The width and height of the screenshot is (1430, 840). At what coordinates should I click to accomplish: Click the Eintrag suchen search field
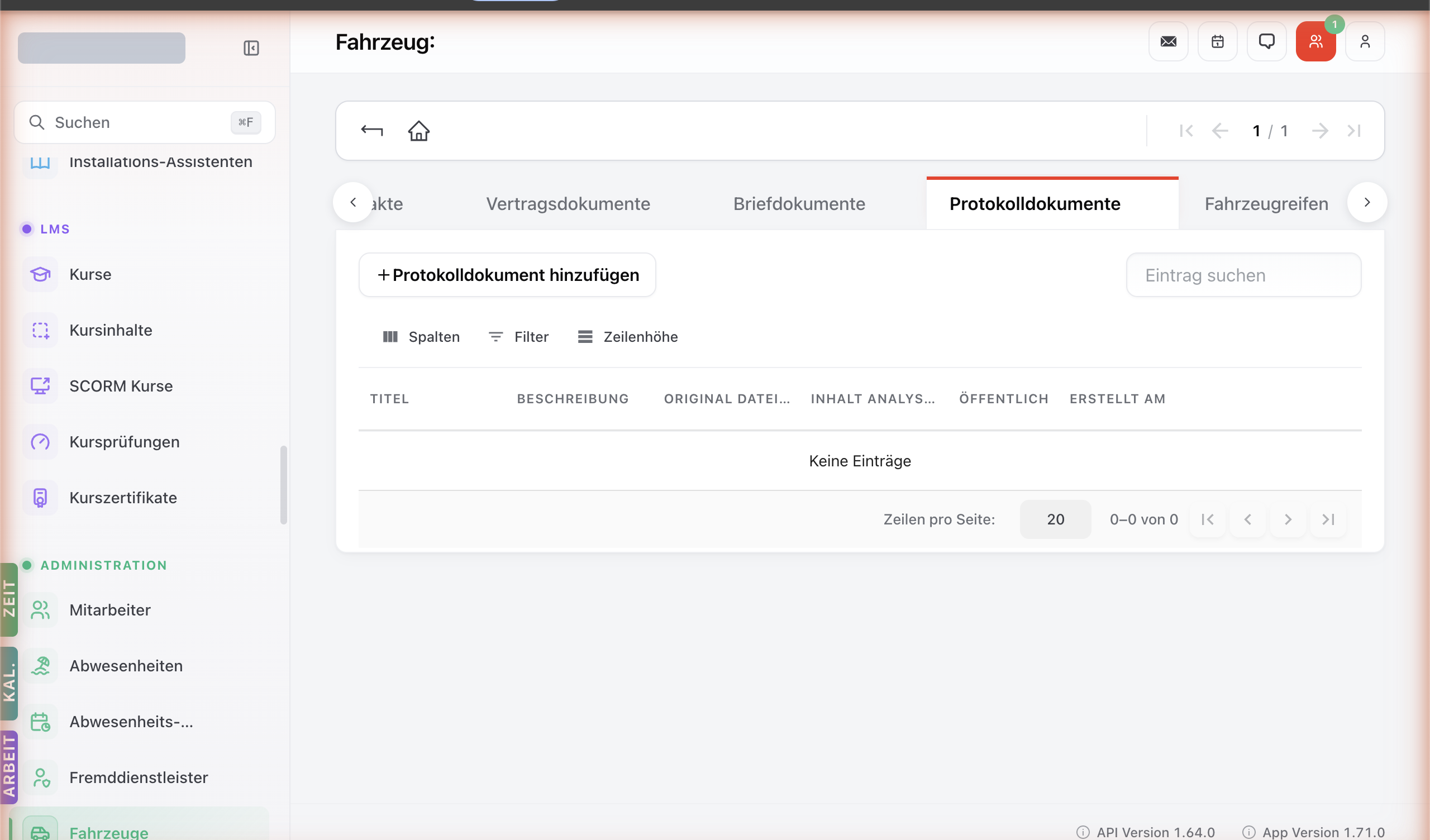pos(1244,275)
